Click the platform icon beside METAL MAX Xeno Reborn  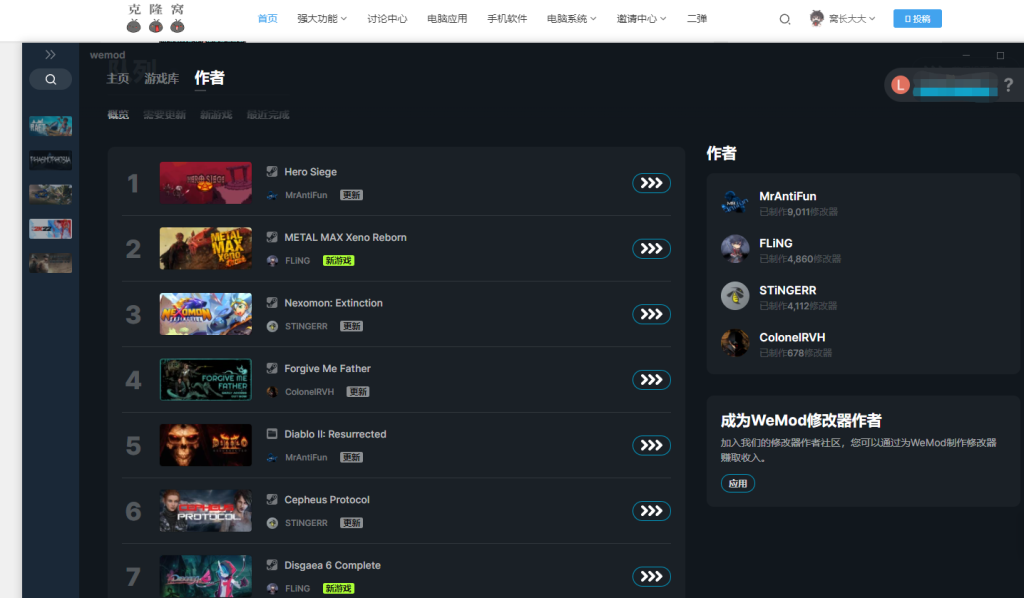(272, 237)
